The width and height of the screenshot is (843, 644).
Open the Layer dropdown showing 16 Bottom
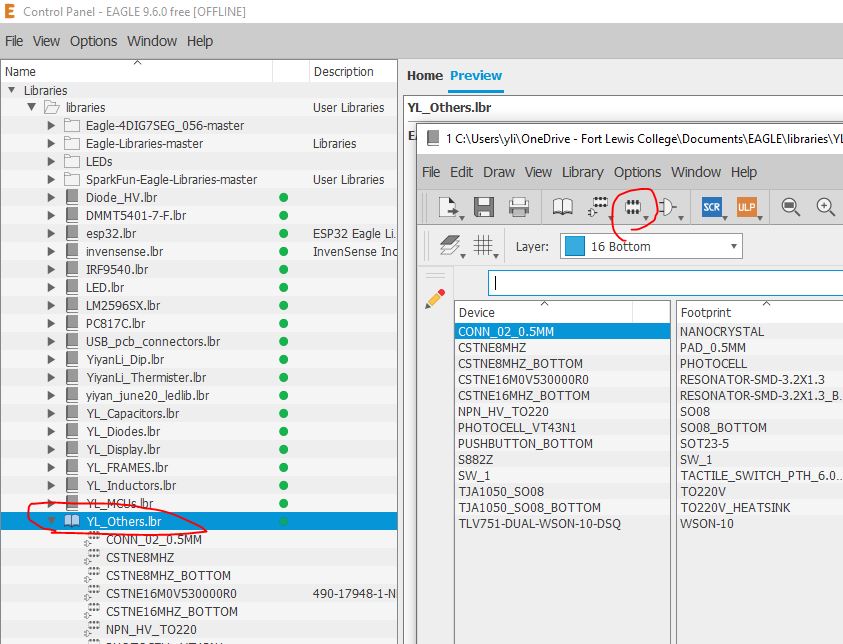[x=651, y=246]
